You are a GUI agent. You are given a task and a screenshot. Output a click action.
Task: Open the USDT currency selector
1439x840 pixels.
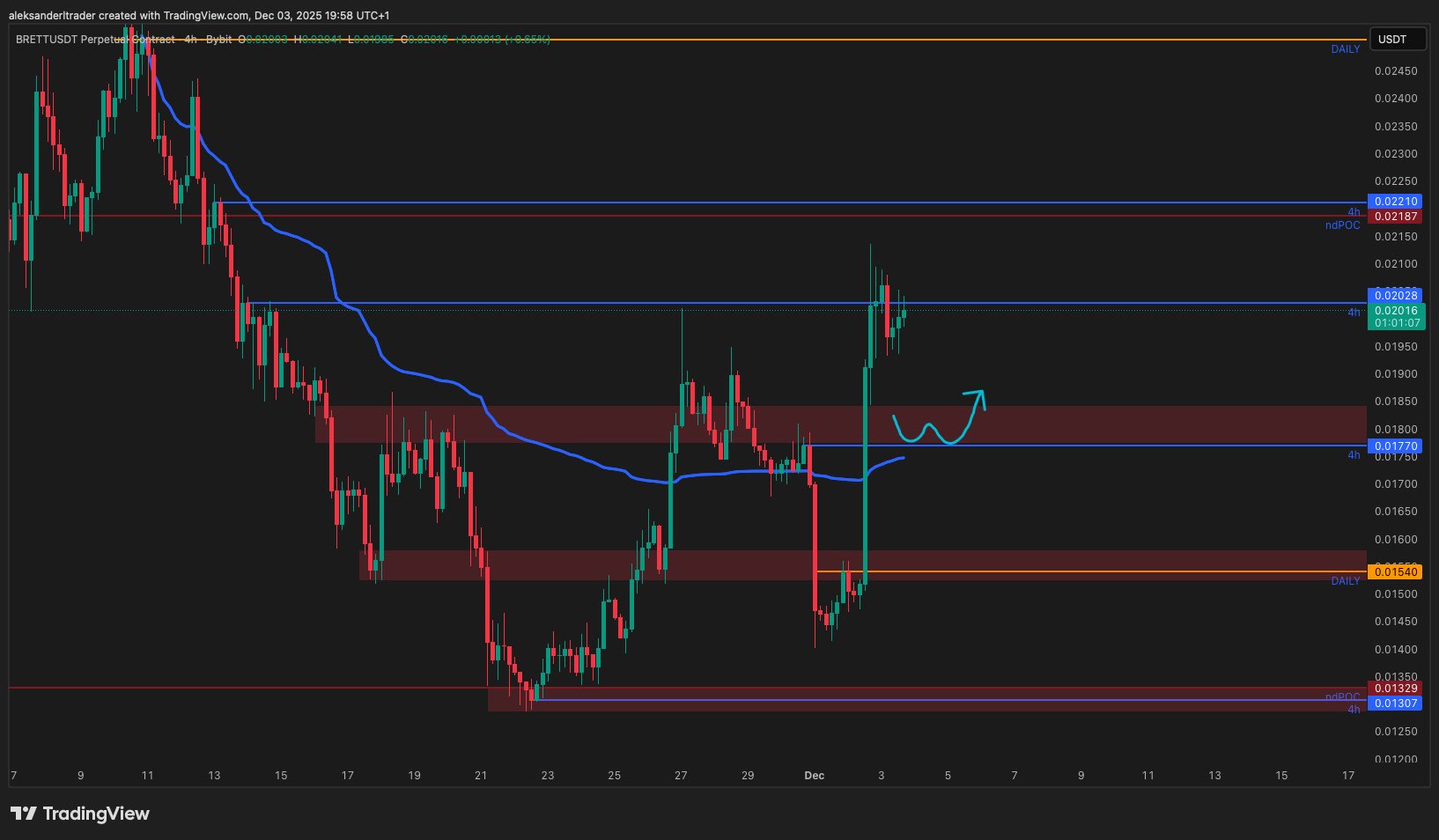[x=1392, y=40]
